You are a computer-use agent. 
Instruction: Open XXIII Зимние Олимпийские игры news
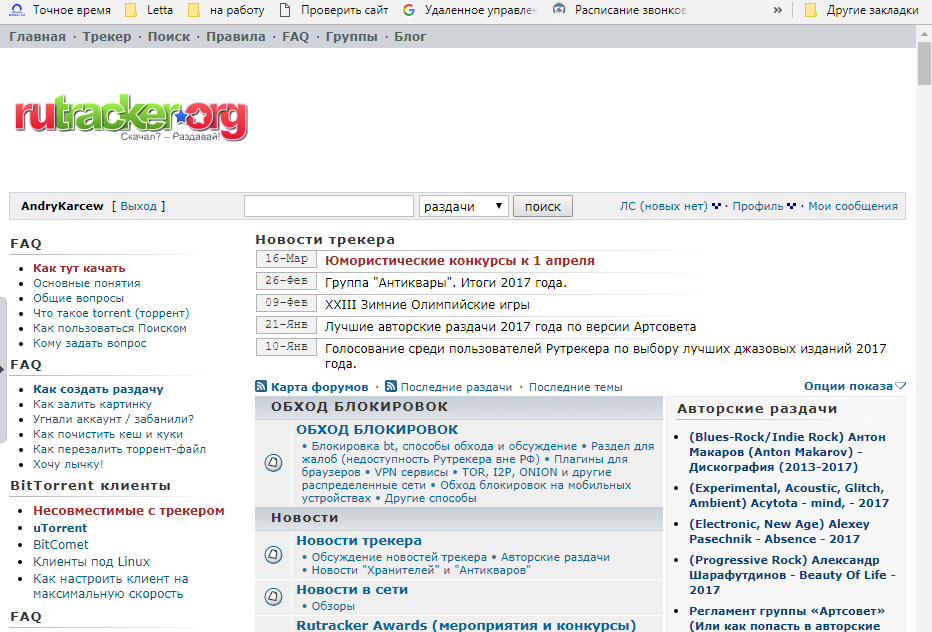click(x=427, y=304)
